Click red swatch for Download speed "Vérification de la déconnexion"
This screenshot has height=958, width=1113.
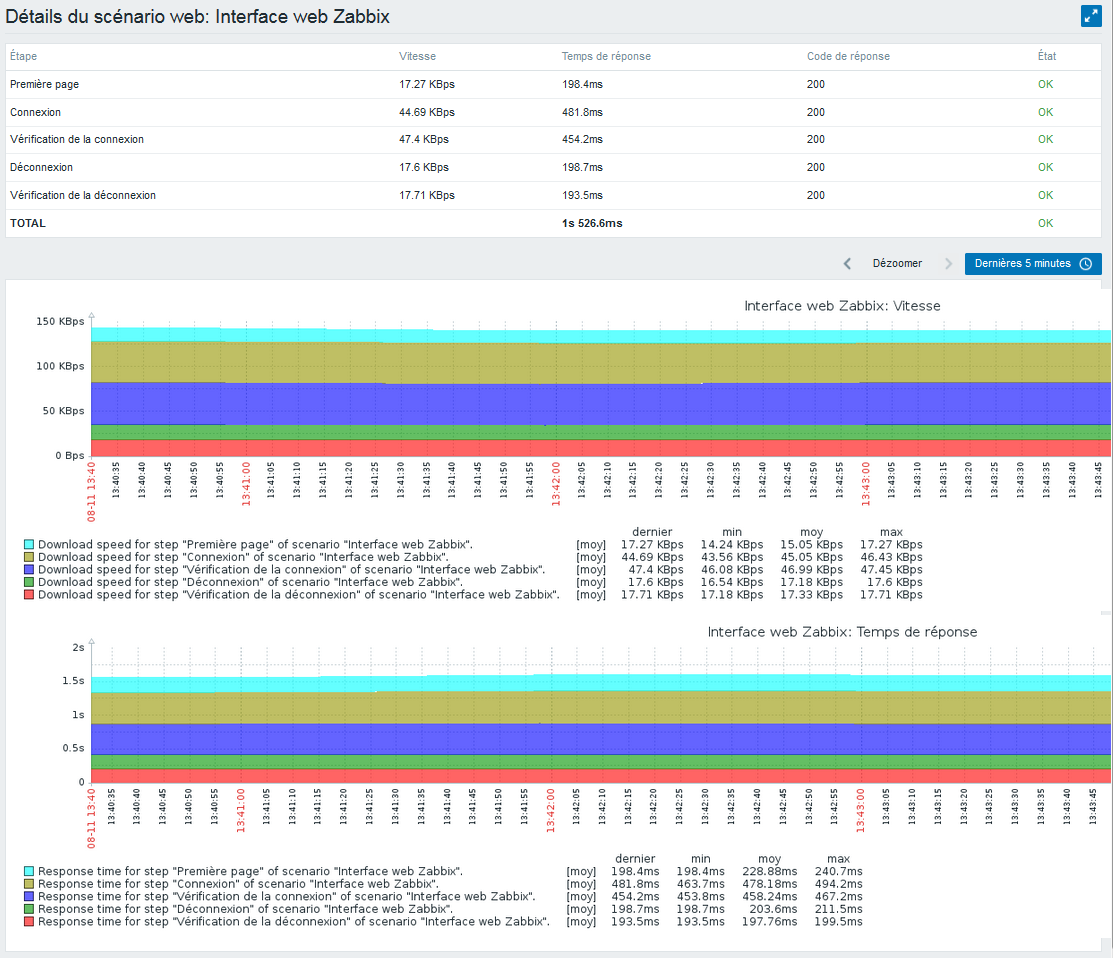(x=28, y=595)
